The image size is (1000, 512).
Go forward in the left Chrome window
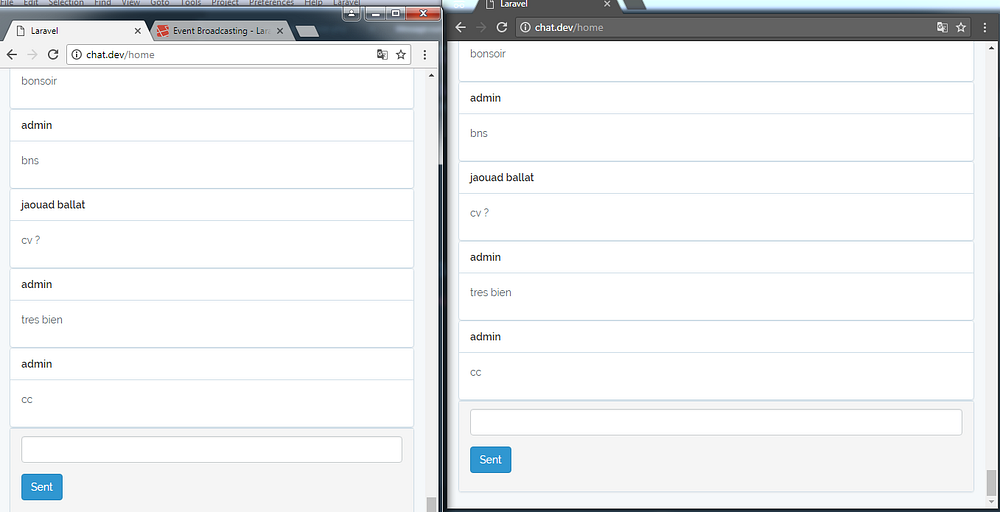(32, 55)
